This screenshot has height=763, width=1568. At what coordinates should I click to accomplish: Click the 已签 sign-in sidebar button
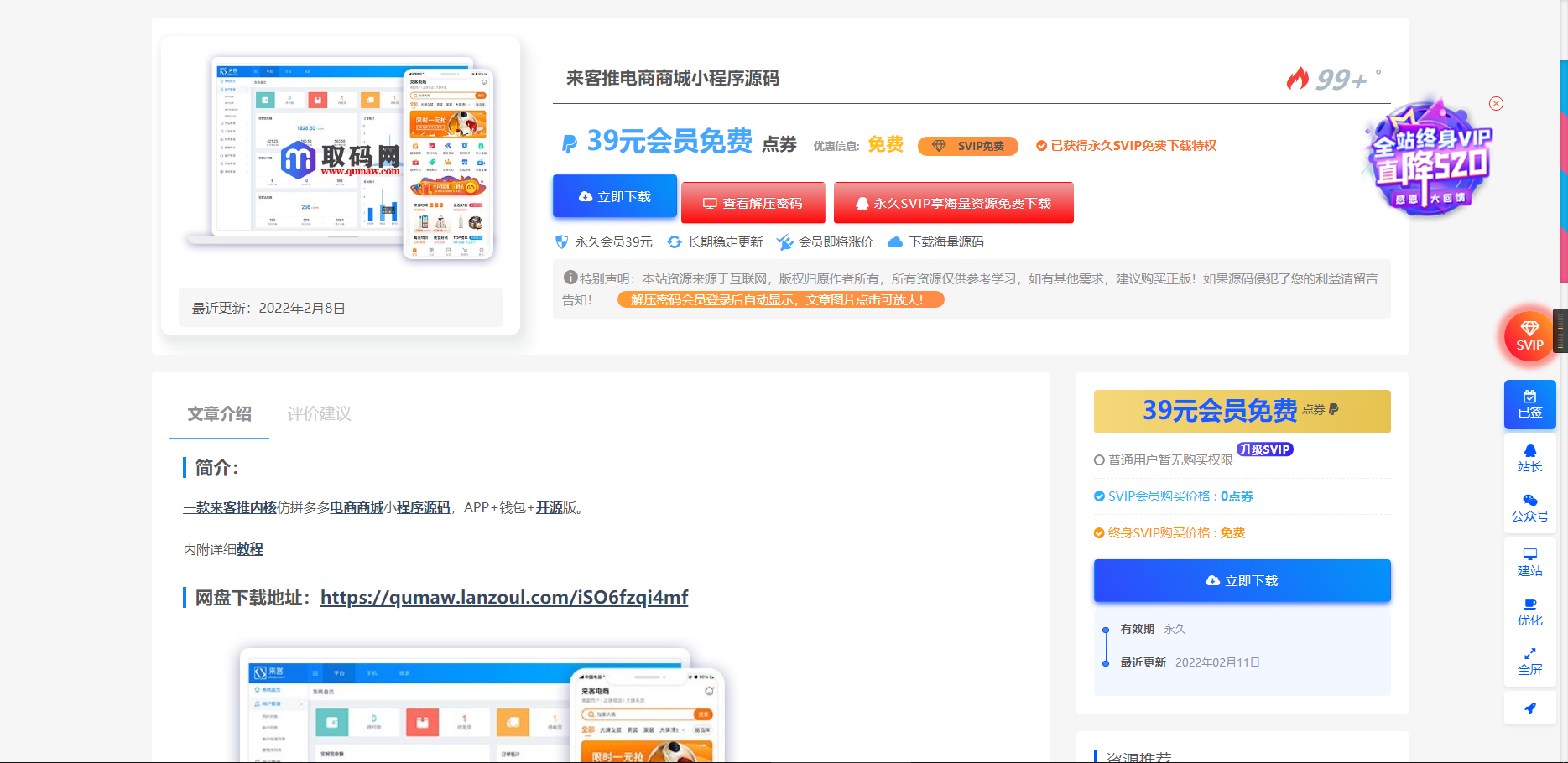(1529, 404)
